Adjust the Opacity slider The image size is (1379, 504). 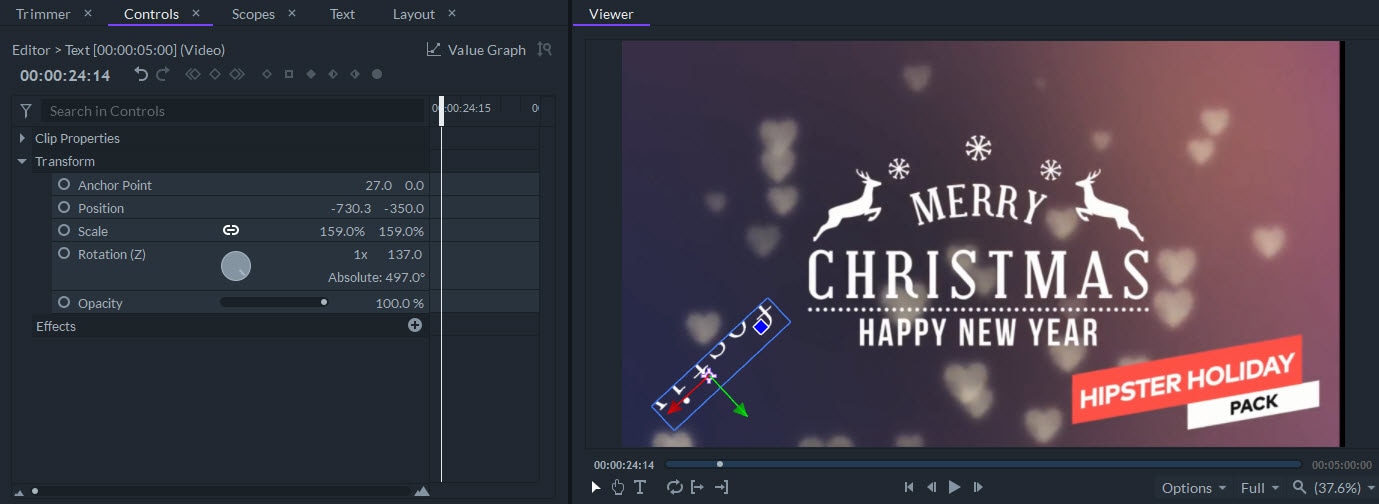(x=275, y=301)
